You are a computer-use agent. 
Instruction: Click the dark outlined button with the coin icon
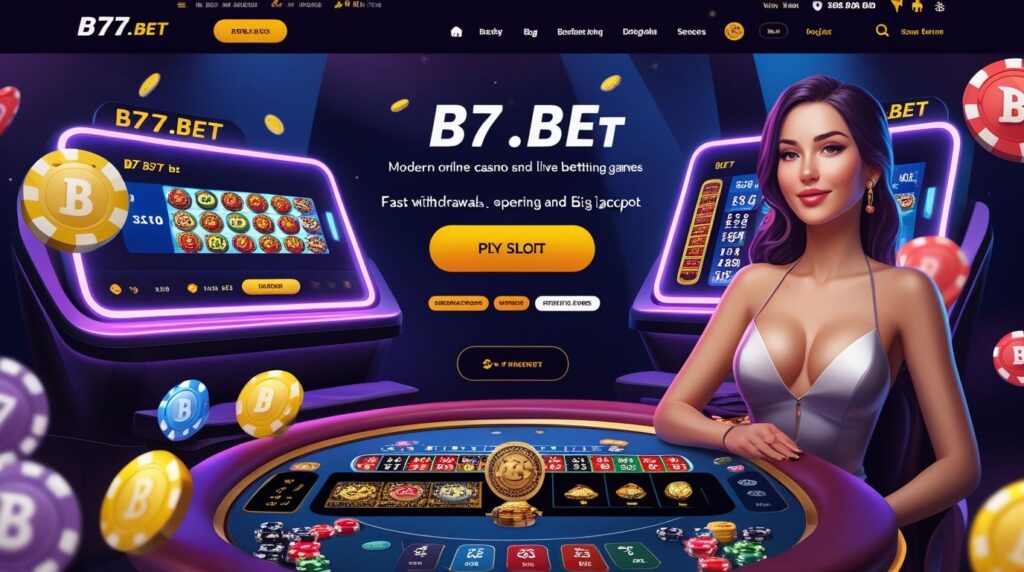(513, 364)
